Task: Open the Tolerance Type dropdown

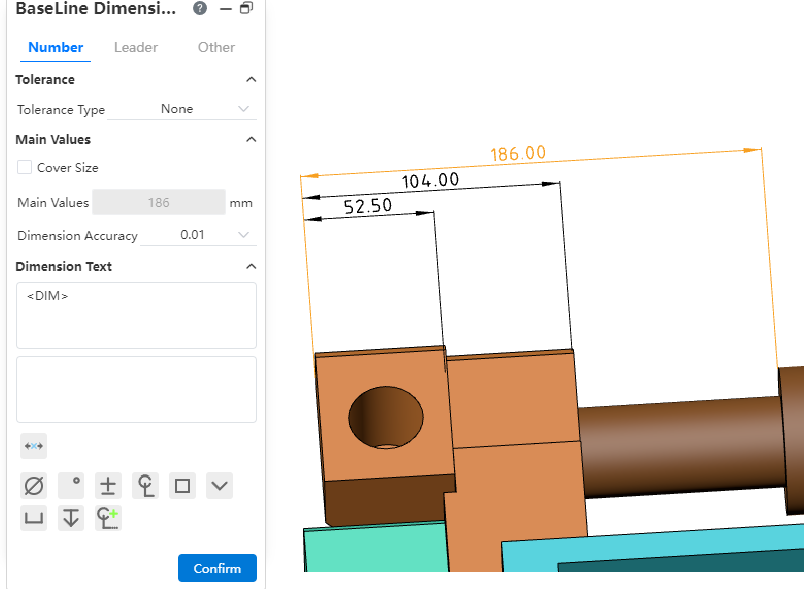Action: click(182, 109)
